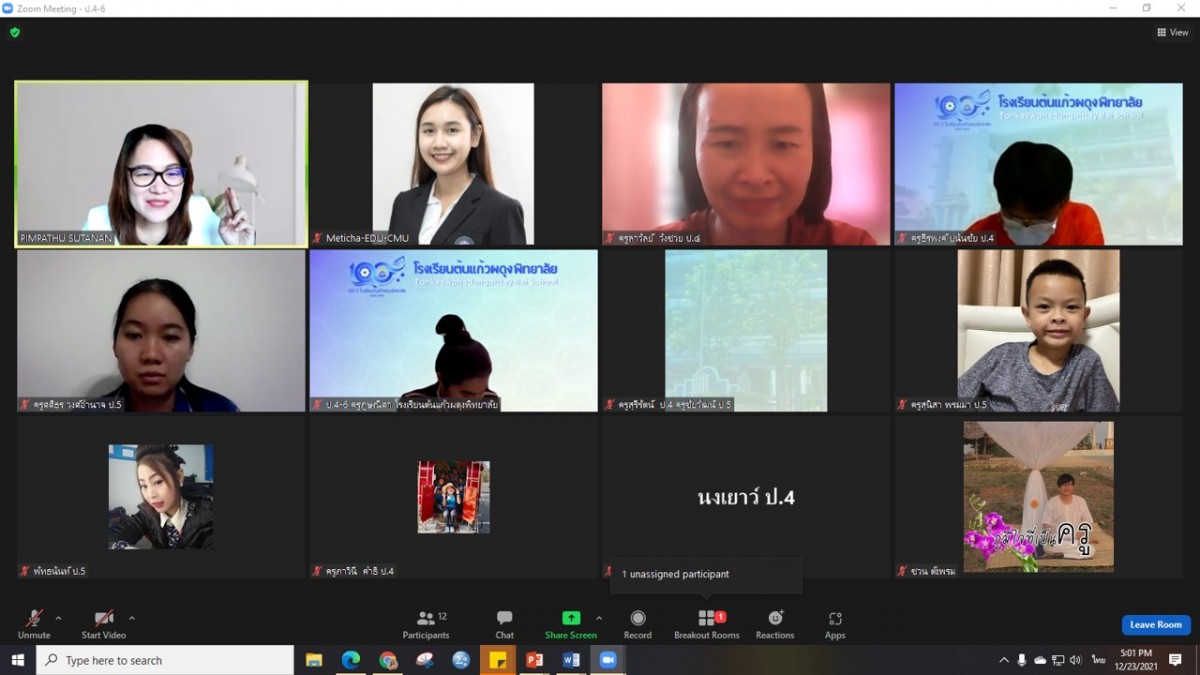The image size is (1200, 675).
Task: Open the Chat panel
Action: pyautogui.click(x=504, y=619)
